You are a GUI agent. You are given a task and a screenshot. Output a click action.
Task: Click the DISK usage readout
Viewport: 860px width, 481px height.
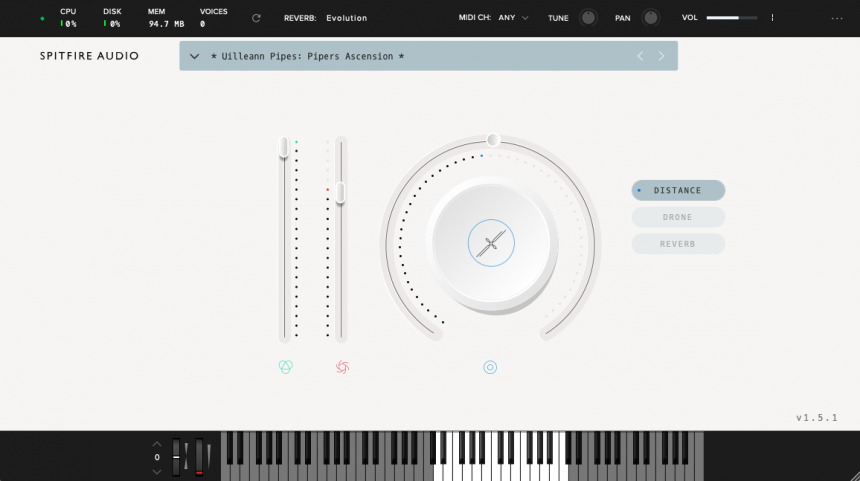click(112, 18)
